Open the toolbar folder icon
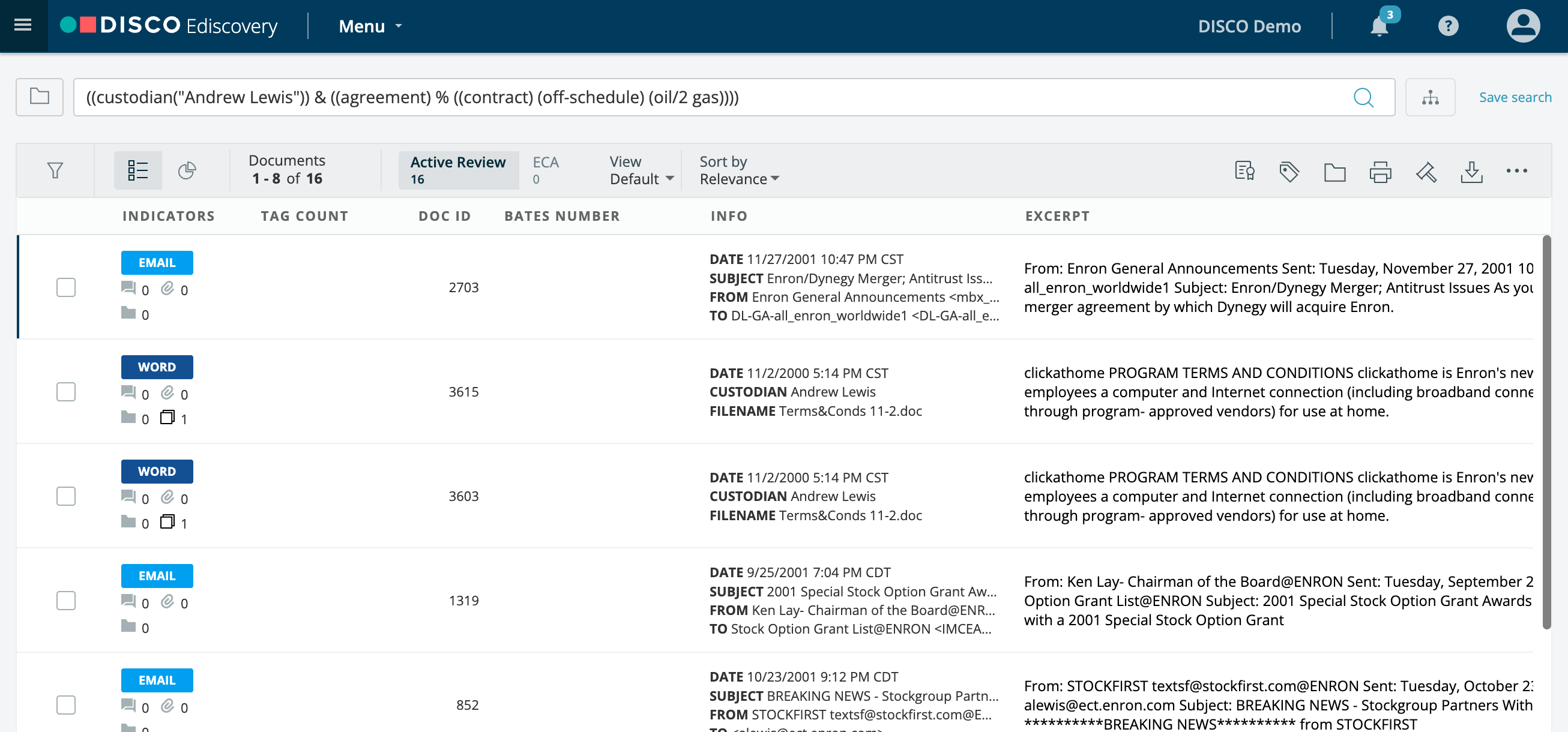Viewport: 1568px width, 732px height. 1335,172
